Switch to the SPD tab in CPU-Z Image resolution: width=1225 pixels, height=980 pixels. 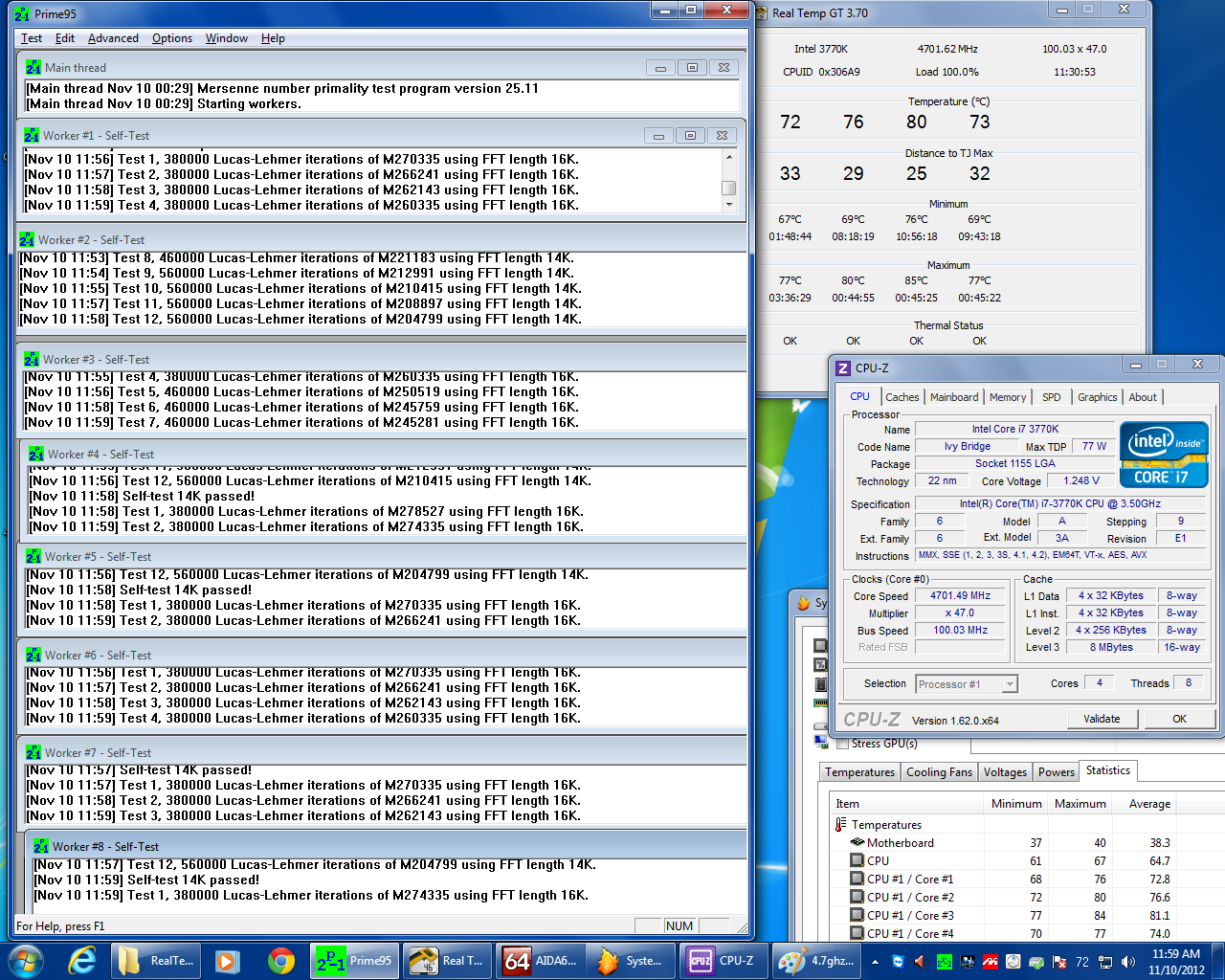1052,397
